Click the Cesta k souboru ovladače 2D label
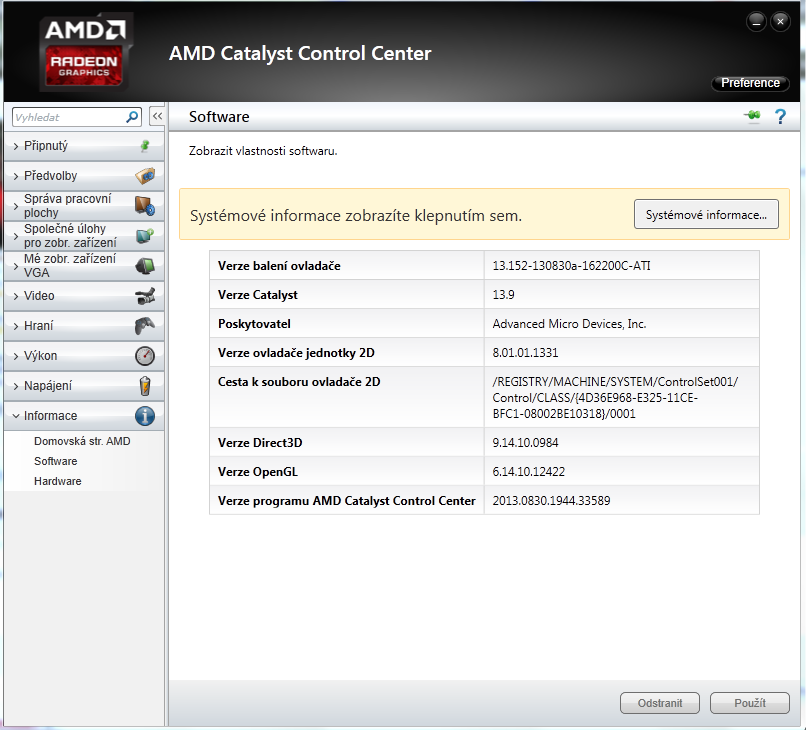This screenshot has height=730, width=806. pyautogui.click(x=299, y=381)
